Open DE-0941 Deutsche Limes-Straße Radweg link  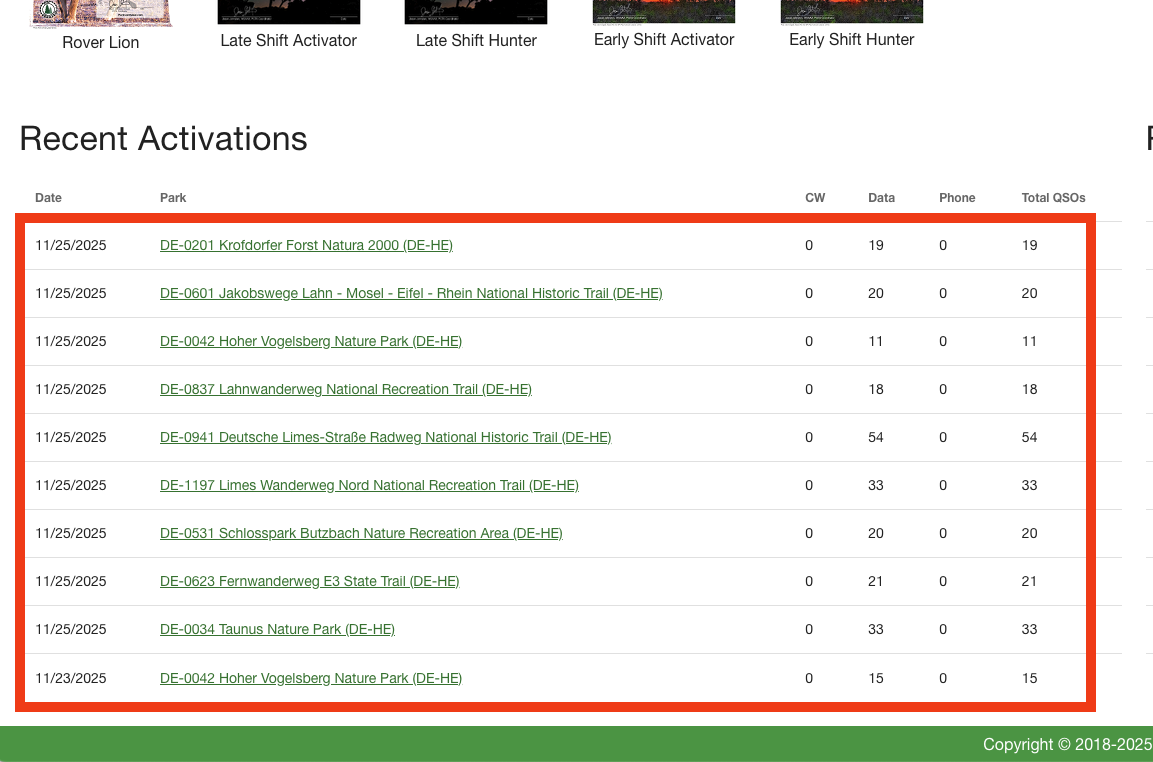385,437
